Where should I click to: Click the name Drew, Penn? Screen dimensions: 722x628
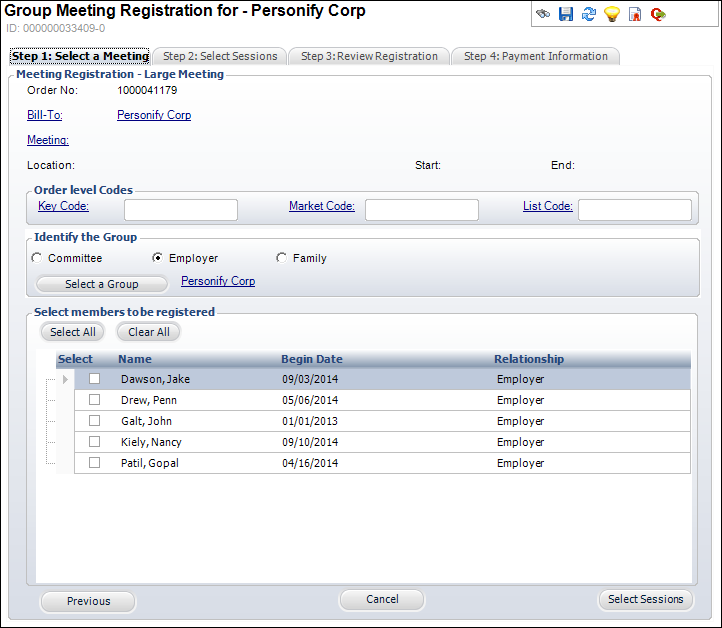click(x=149, y=401)
